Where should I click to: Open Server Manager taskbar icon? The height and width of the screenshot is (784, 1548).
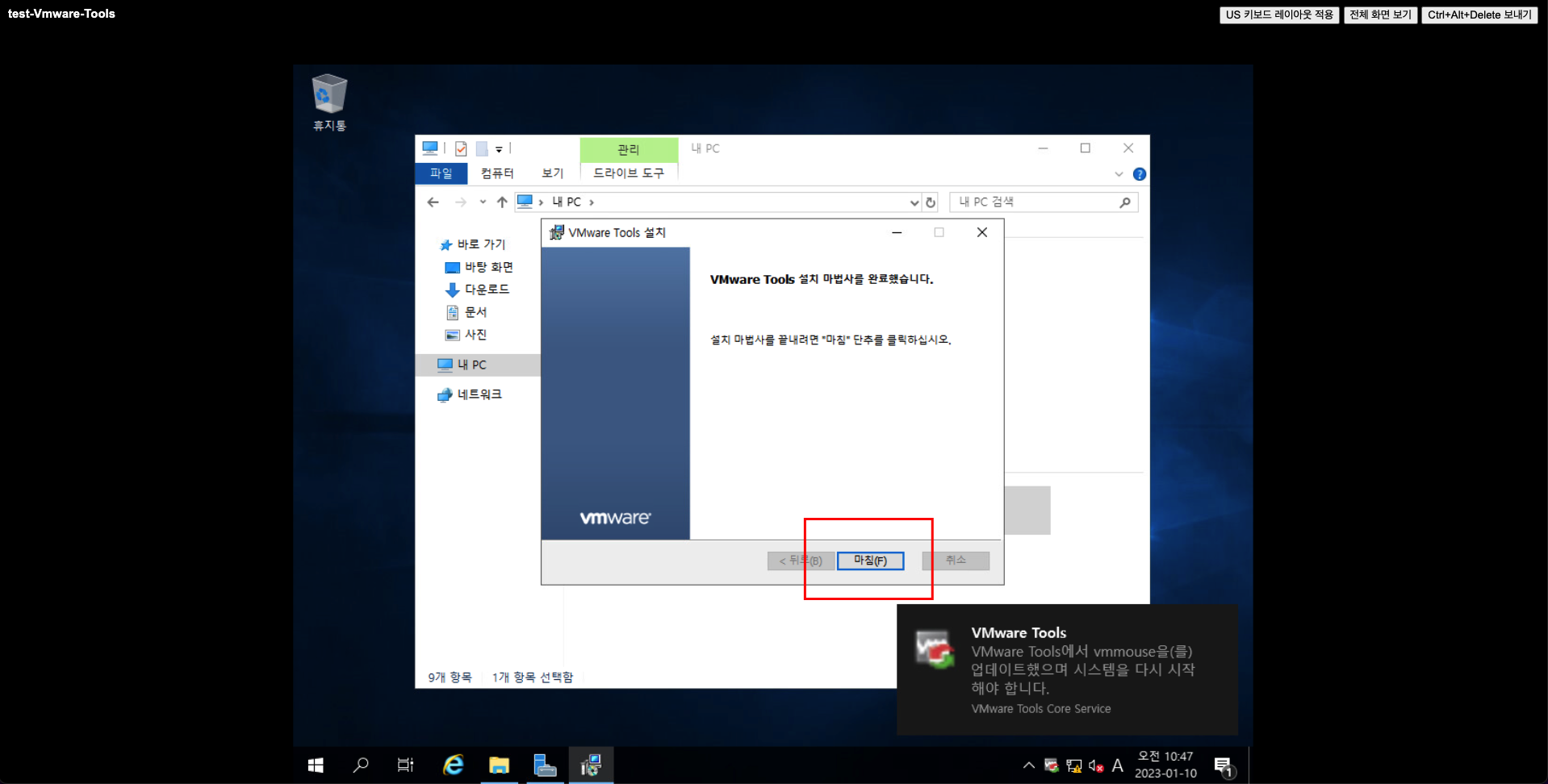click(546, 765)
